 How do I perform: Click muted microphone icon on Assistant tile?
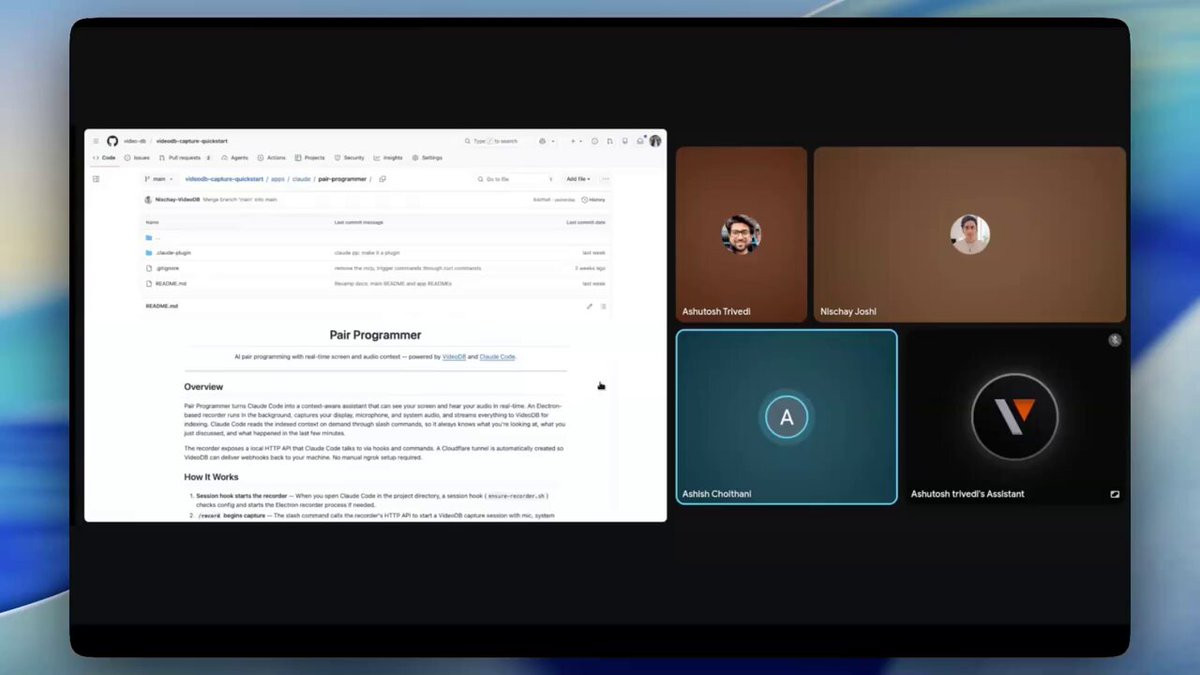click(1114, 340)
